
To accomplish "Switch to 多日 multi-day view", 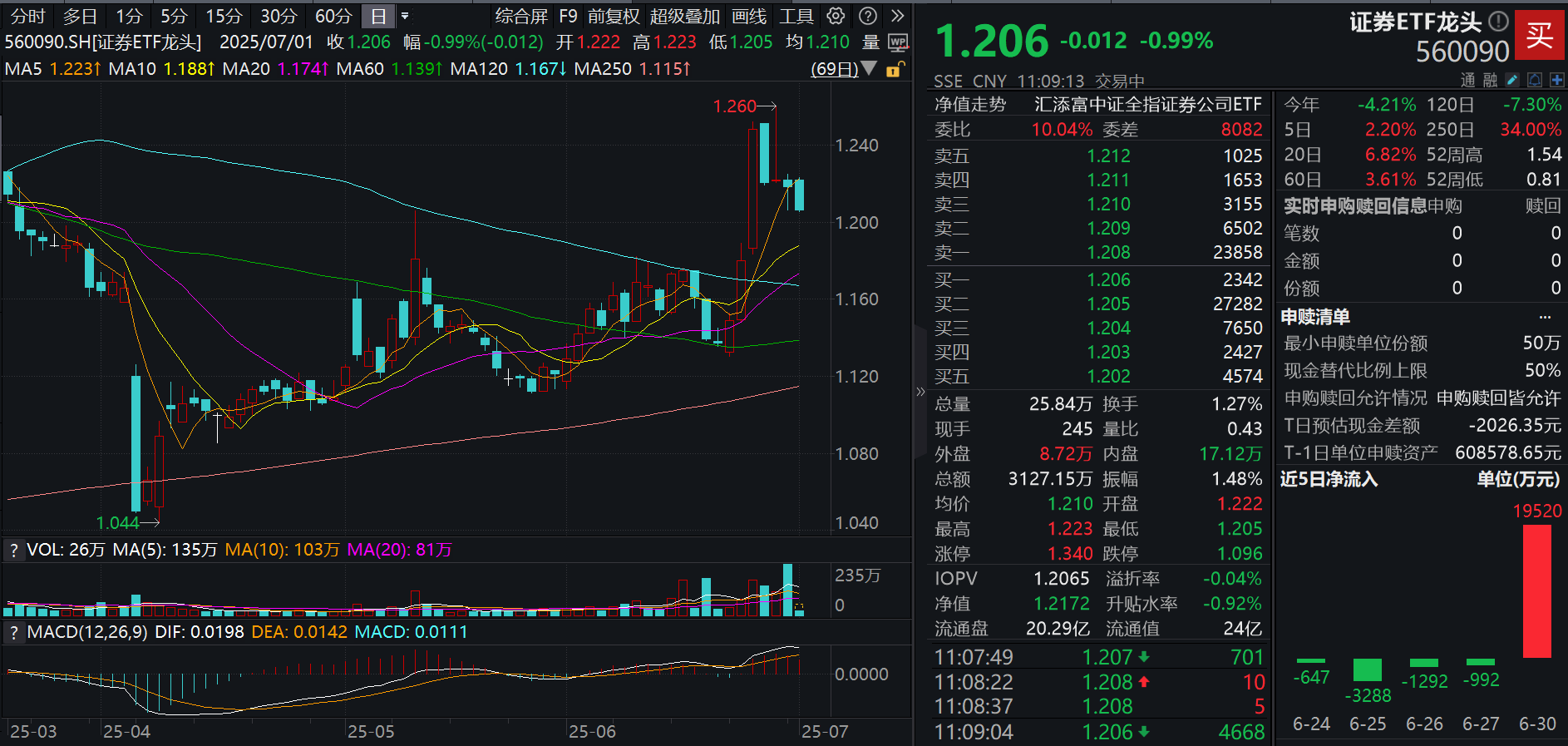I will (80, 16).
